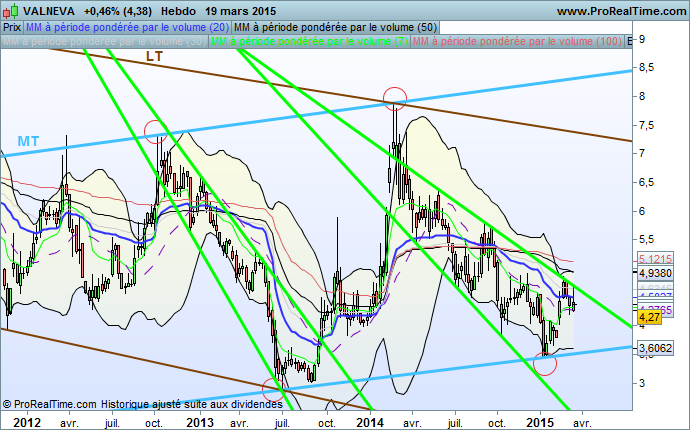Open the greyed MM pondérée par le volume (30) label
The image size is (690, 430).
104,41
